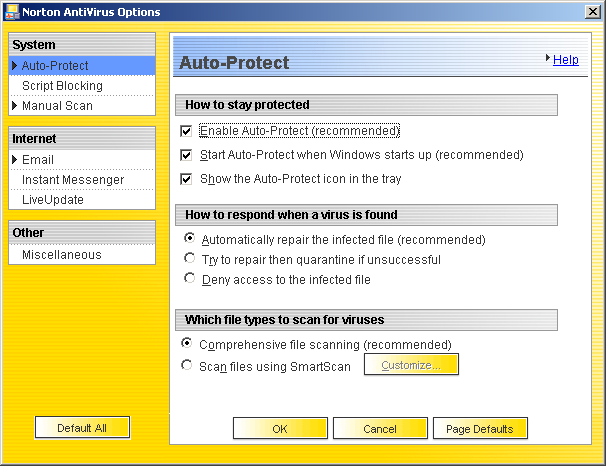Click the System section header

point(82,44)
